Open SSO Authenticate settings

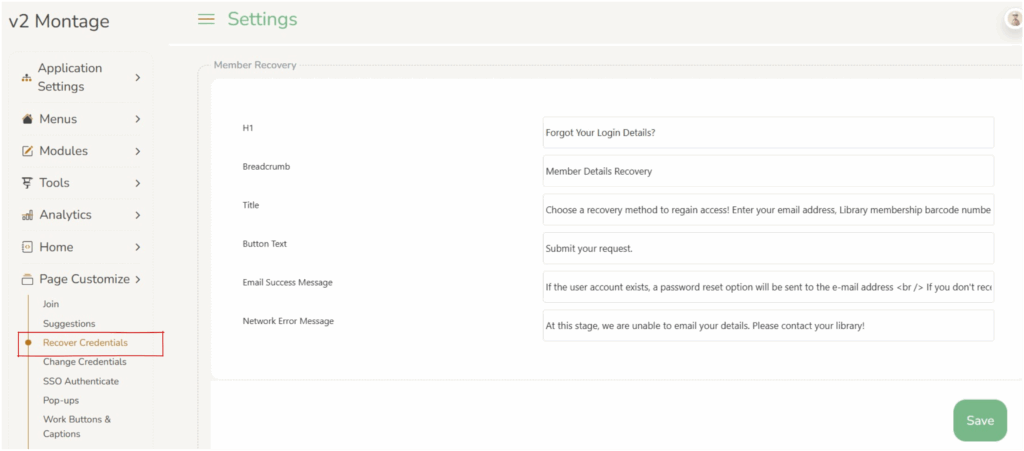pos(80,381)
